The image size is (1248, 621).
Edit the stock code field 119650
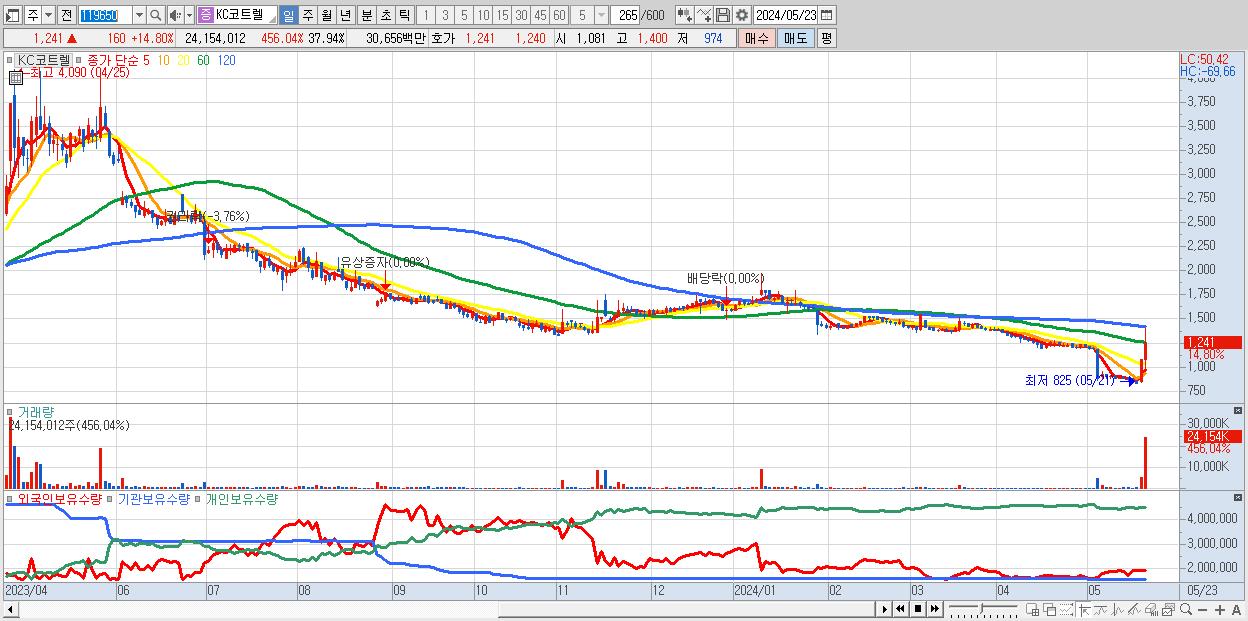point(105,15)
